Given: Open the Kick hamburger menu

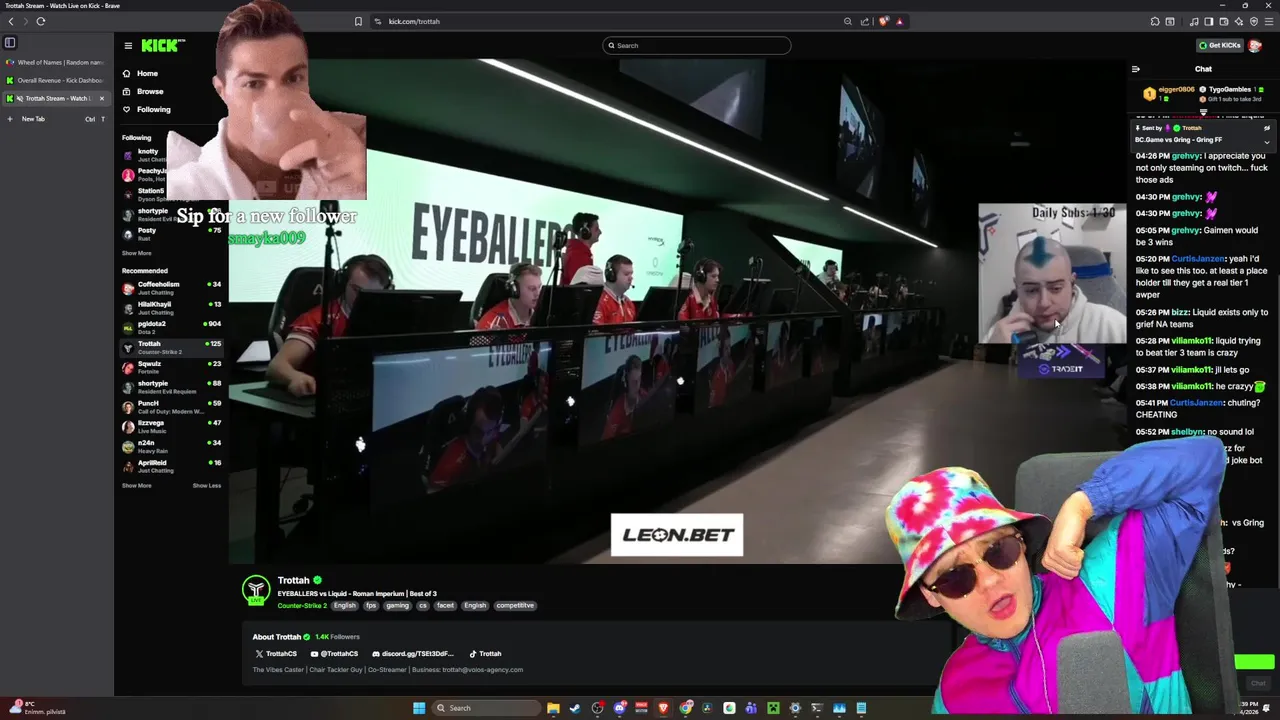Looking at the screenshot, I should (x=128, y=45).
